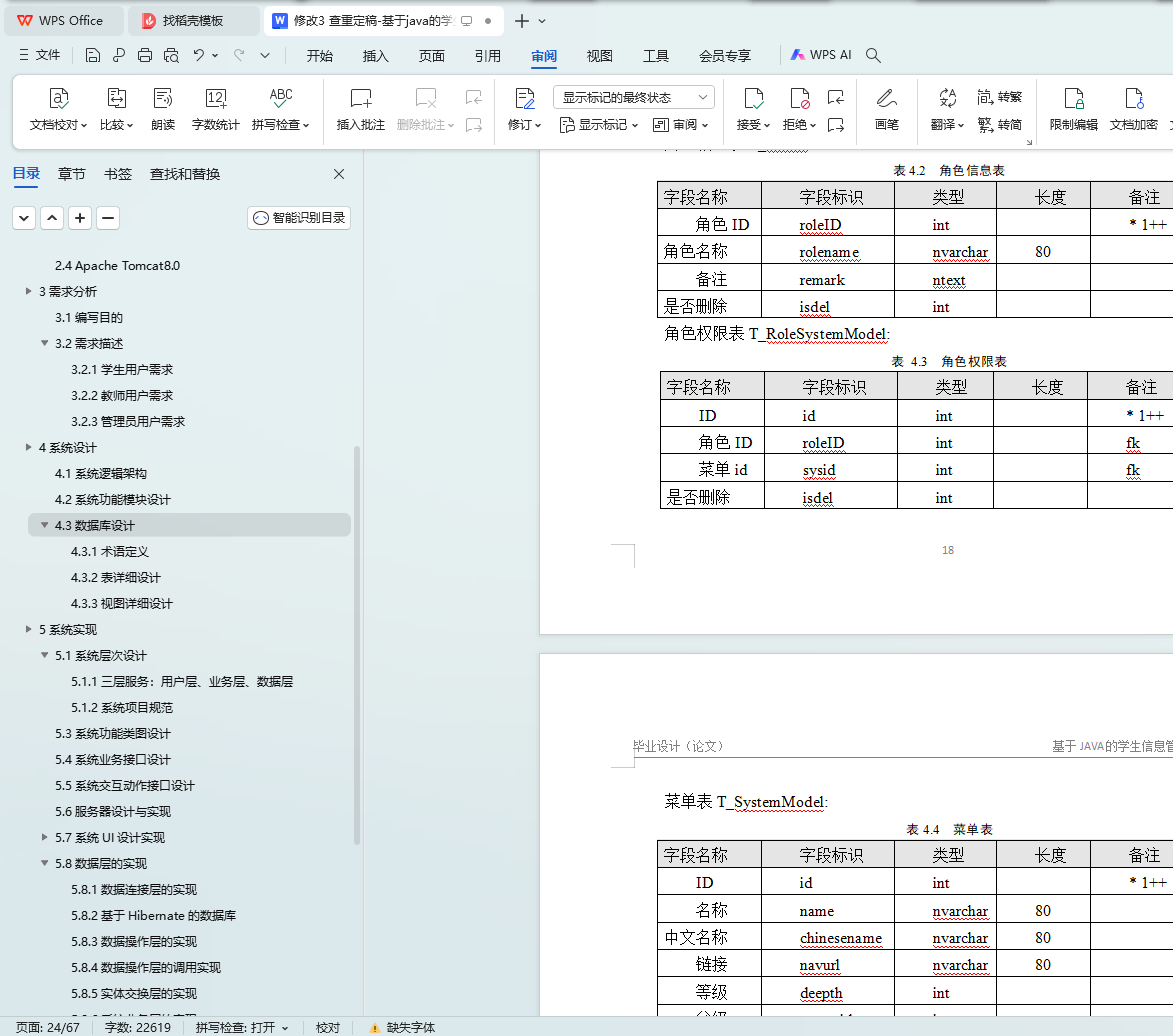Click 字数: 22619 in status bar
This screenshot has height=1036, width=1173.
[x=138, y=1028]
